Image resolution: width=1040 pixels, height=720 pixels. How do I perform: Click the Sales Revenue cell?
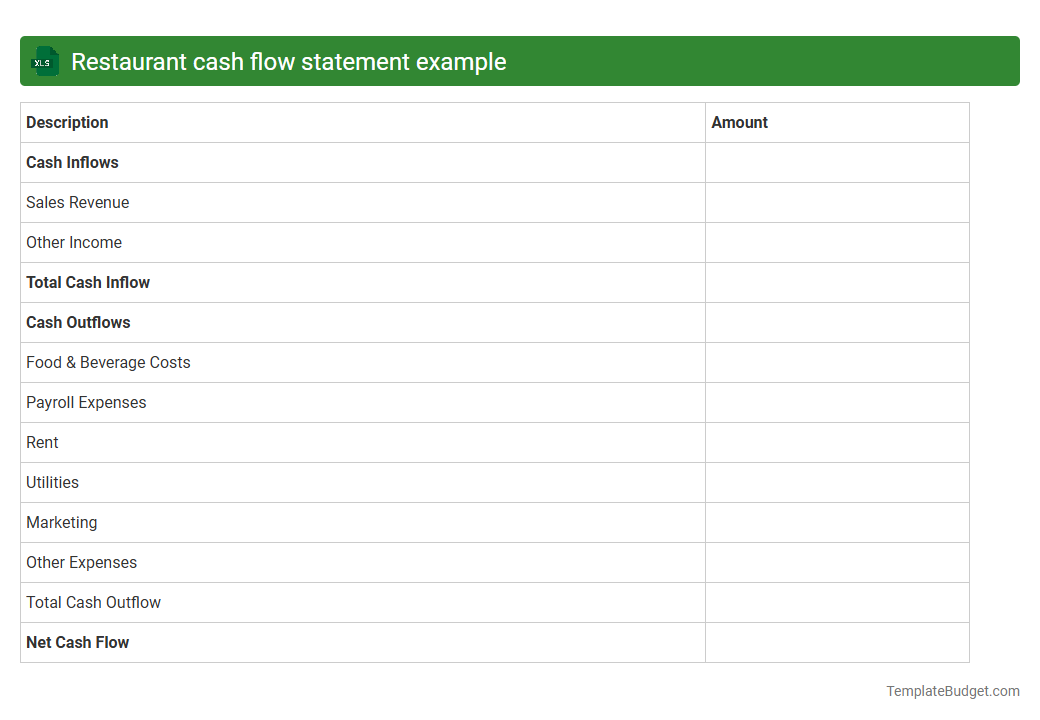tap(77, 202)
